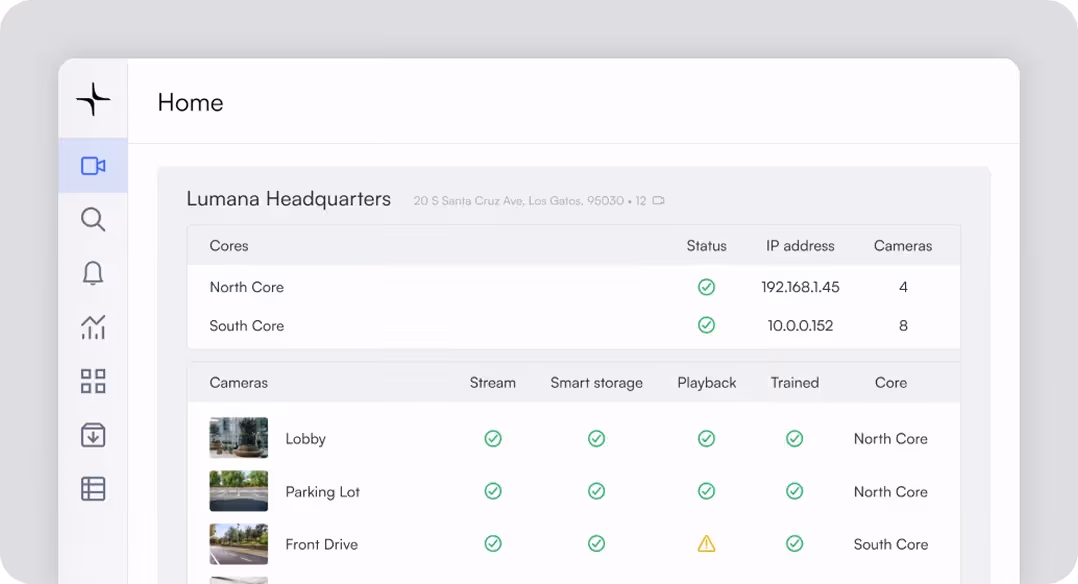This screenshot has height=584, width=1078.
Task: Click the Lumana star logo
Action: click(x=93, y=99)
